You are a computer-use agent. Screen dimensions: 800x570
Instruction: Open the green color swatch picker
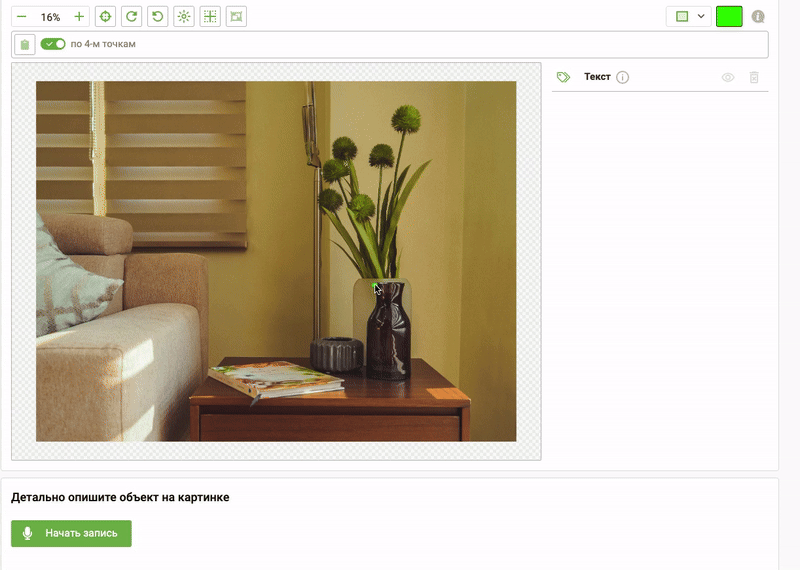coord(729,16)
